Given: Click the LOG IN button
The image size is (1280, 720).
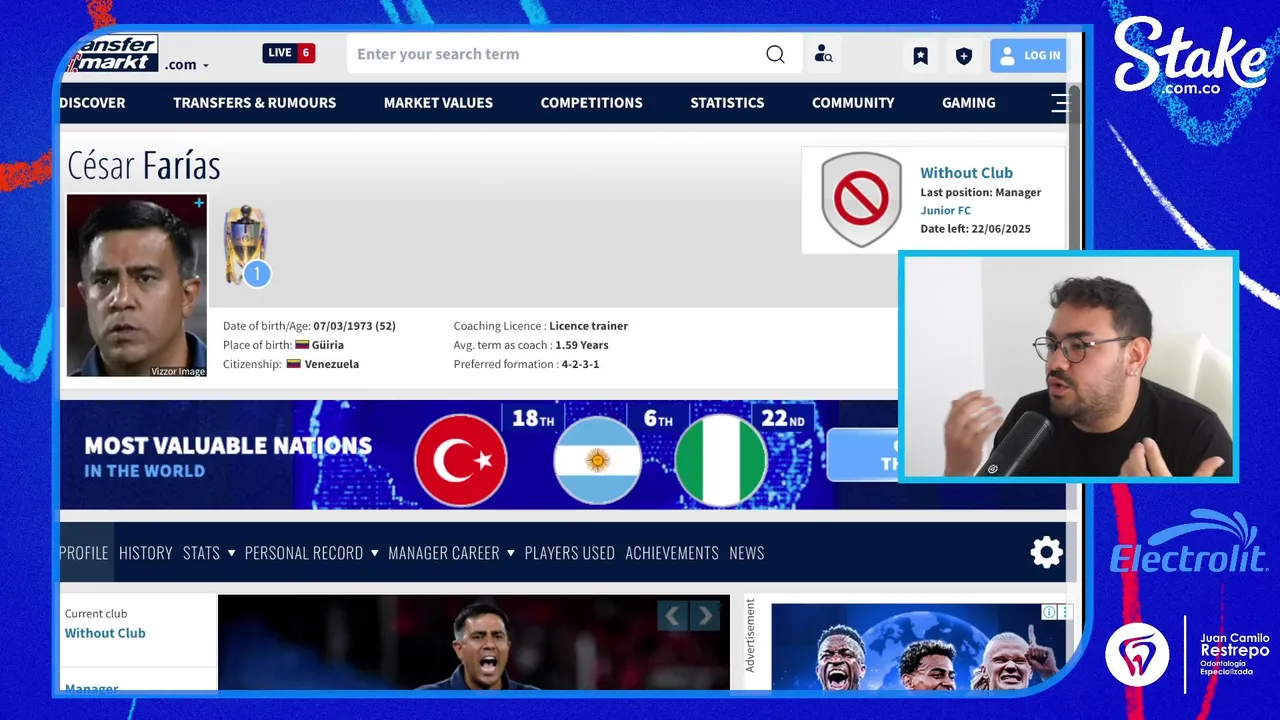Looking at the screenshot, I should [1029, 56].
